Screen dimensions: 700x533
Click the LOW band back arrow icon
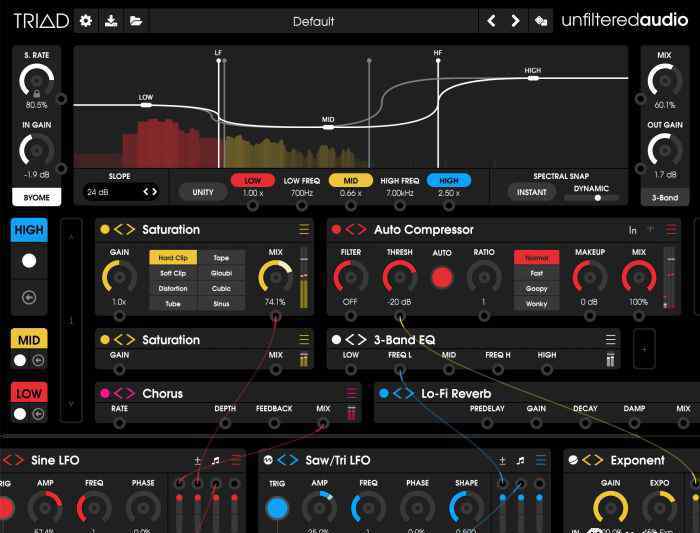pos(39,414)
